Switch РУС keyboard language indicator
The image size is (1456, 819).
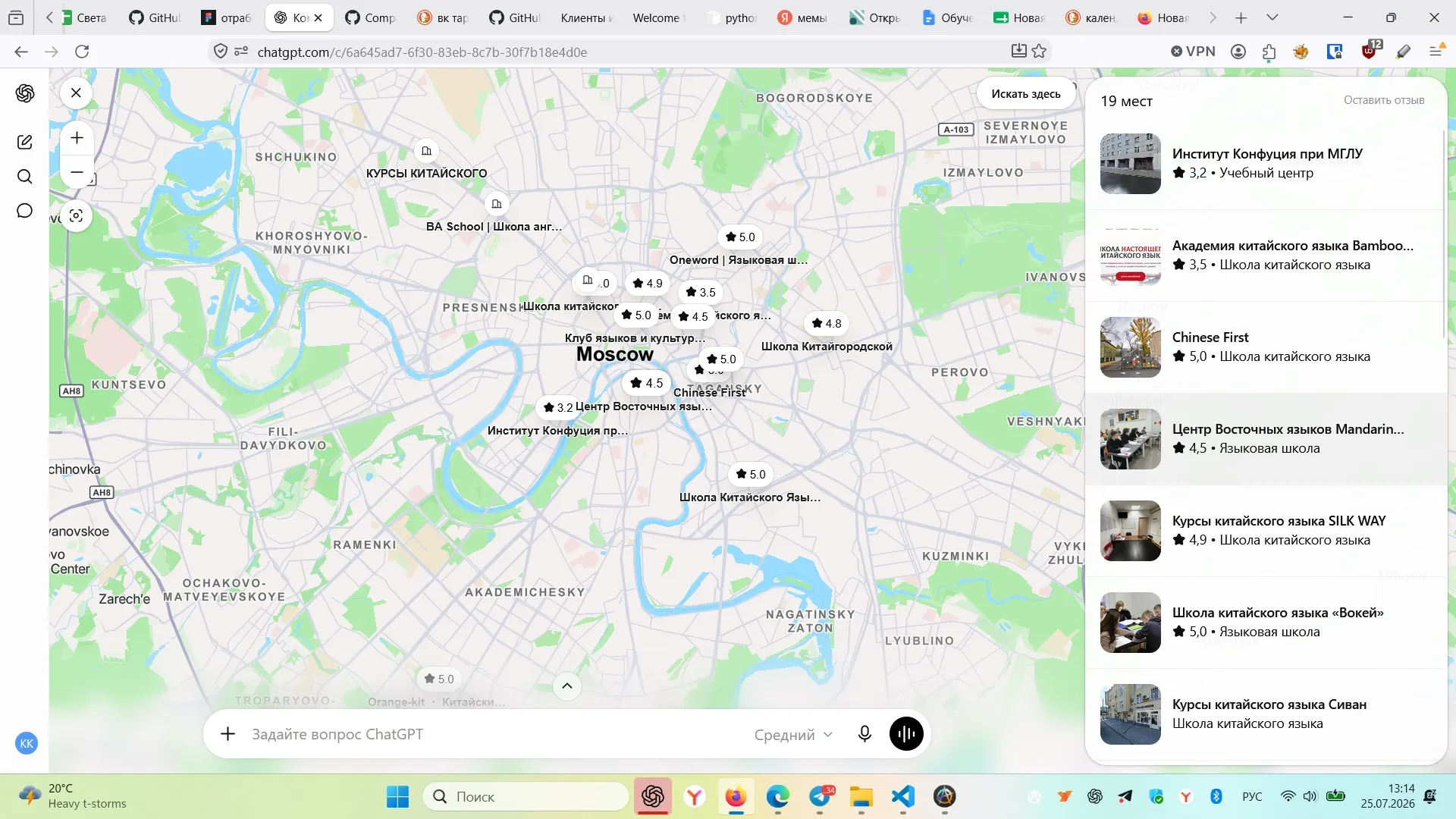[x=1252, y=796]
